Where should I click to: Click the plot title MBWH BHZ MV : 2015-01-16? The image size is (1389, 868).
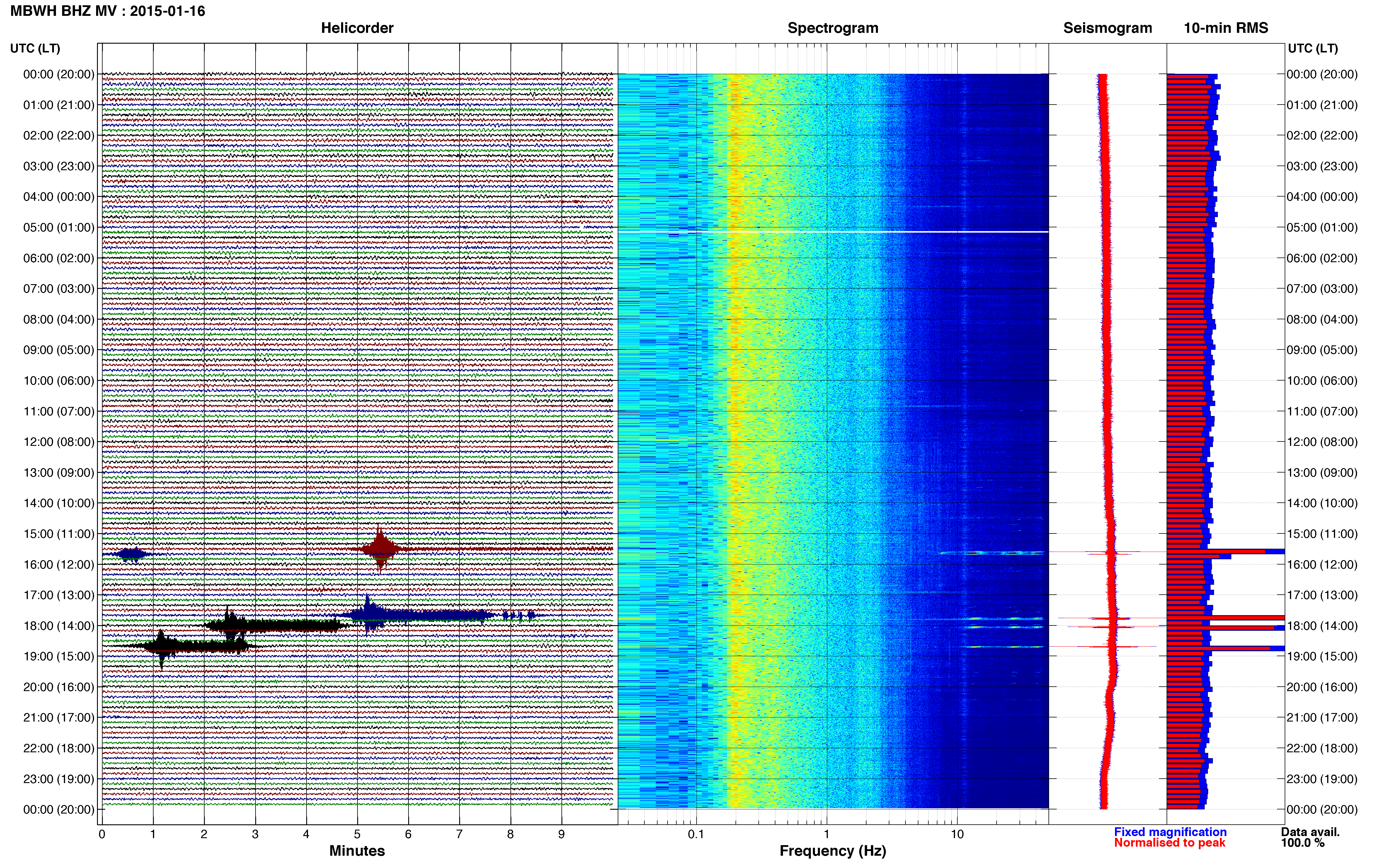[x=107, y=11]
